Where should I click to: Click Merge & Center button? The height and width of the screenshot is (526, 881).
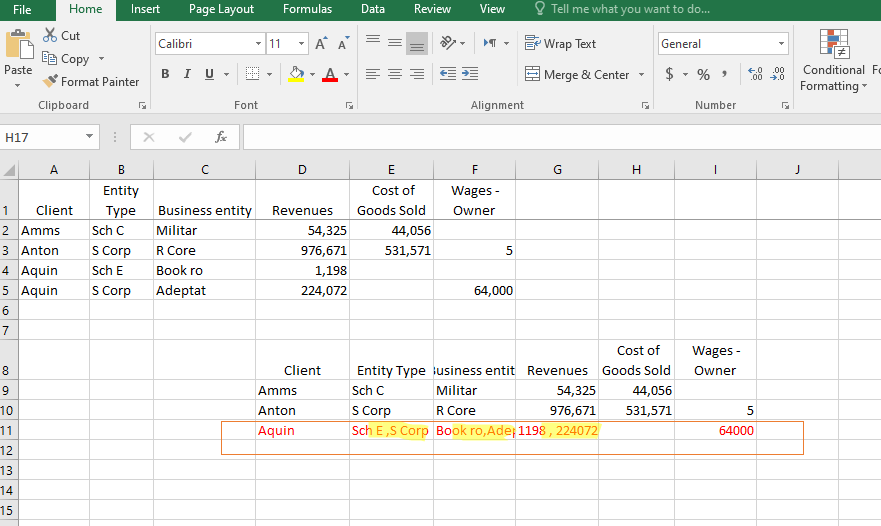click(576, 74)
